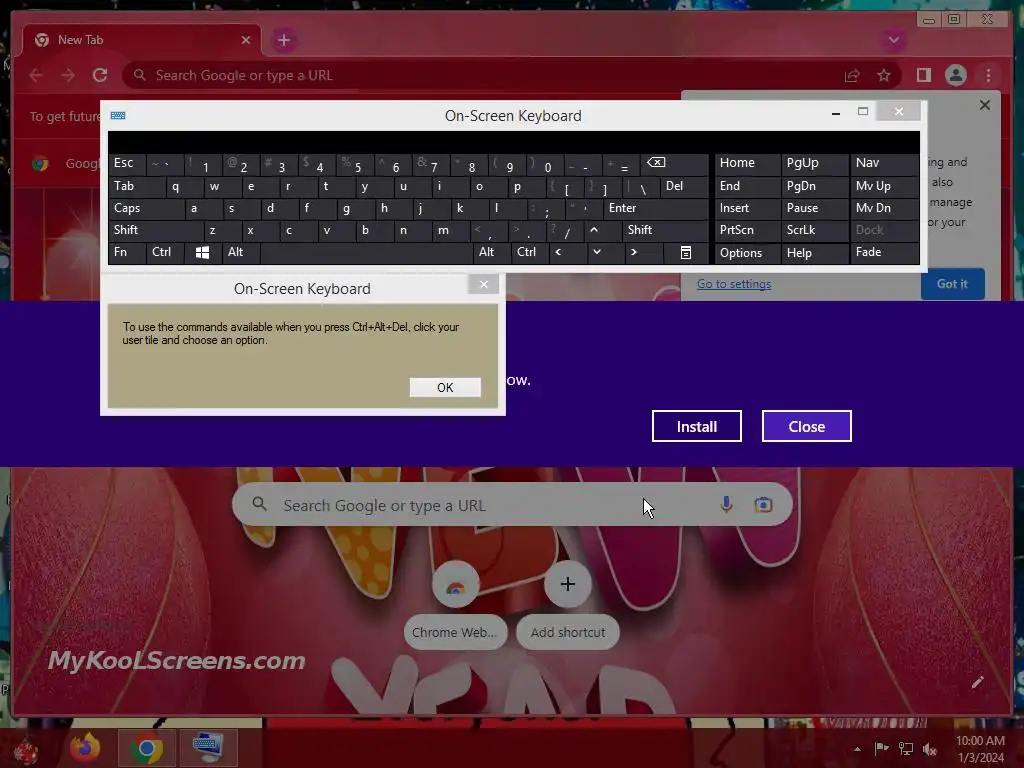Select the New Tab tab

pyautogui.click(x=142, y=40)
